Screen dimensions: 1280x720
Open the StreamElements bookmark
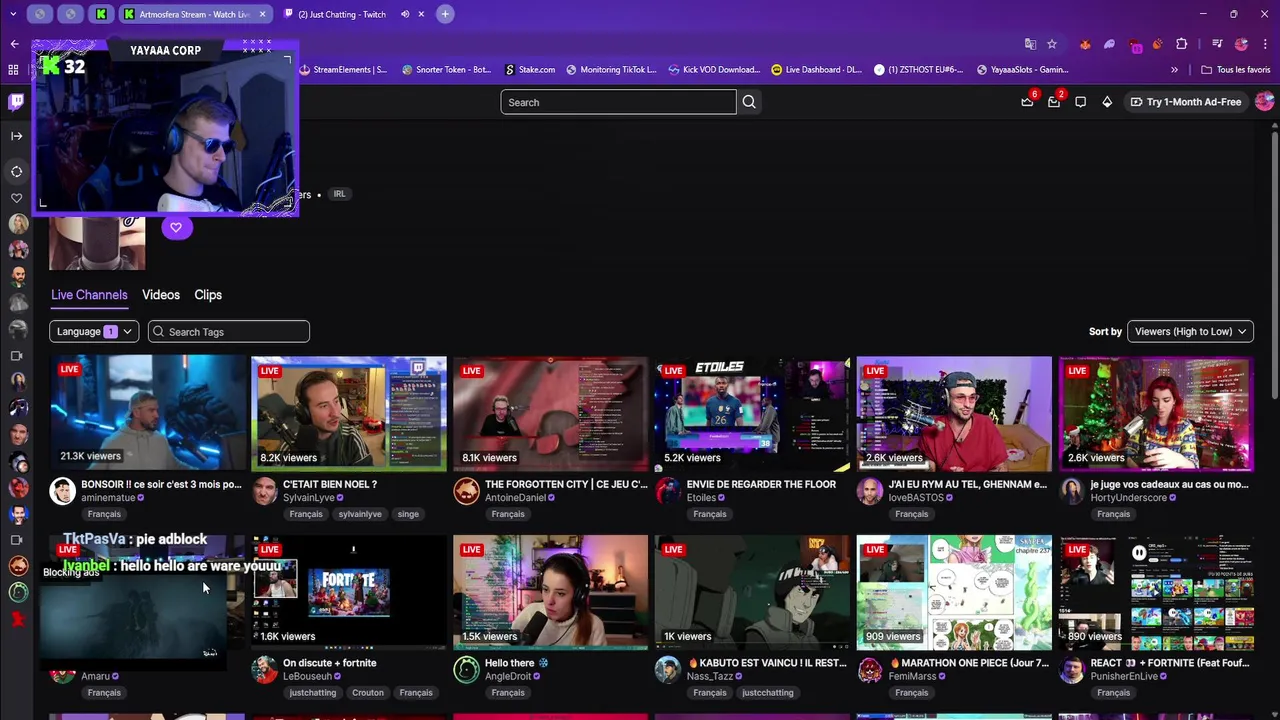click(343, 70)
